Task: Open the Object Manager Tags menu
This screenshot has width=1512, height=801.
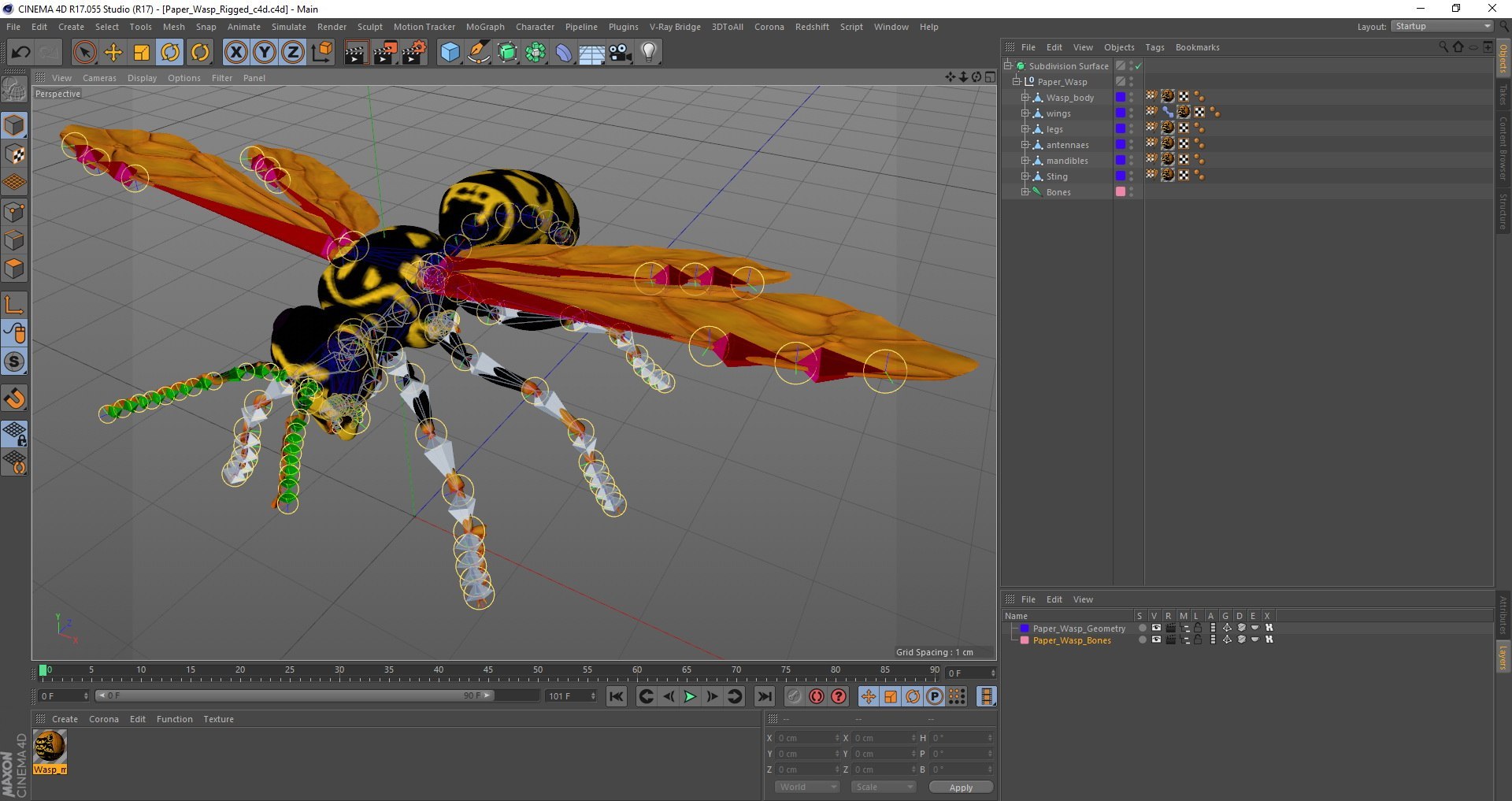Action: click(x=1154, y=47)
